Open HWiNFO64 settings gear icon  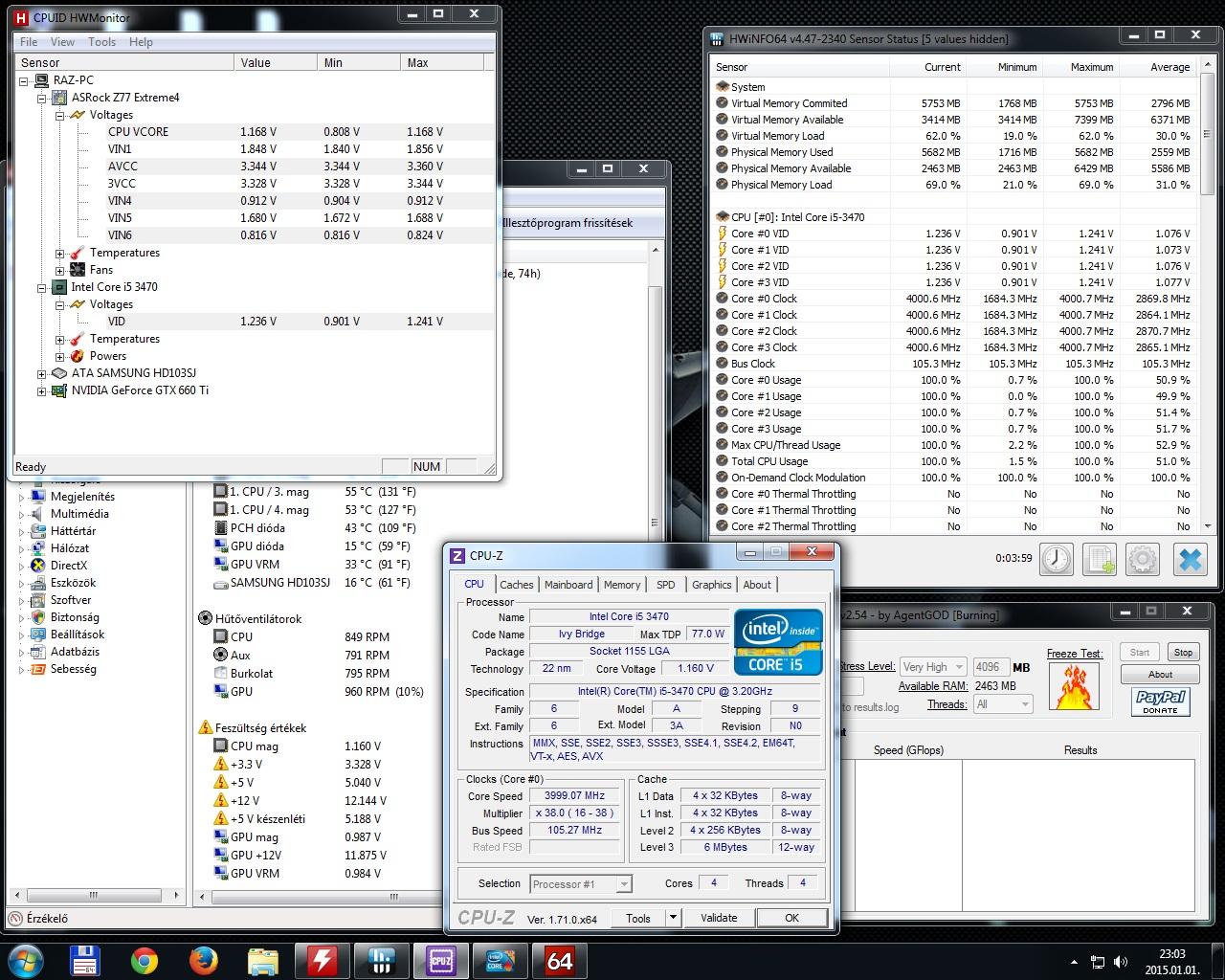tap(1144, 558)
